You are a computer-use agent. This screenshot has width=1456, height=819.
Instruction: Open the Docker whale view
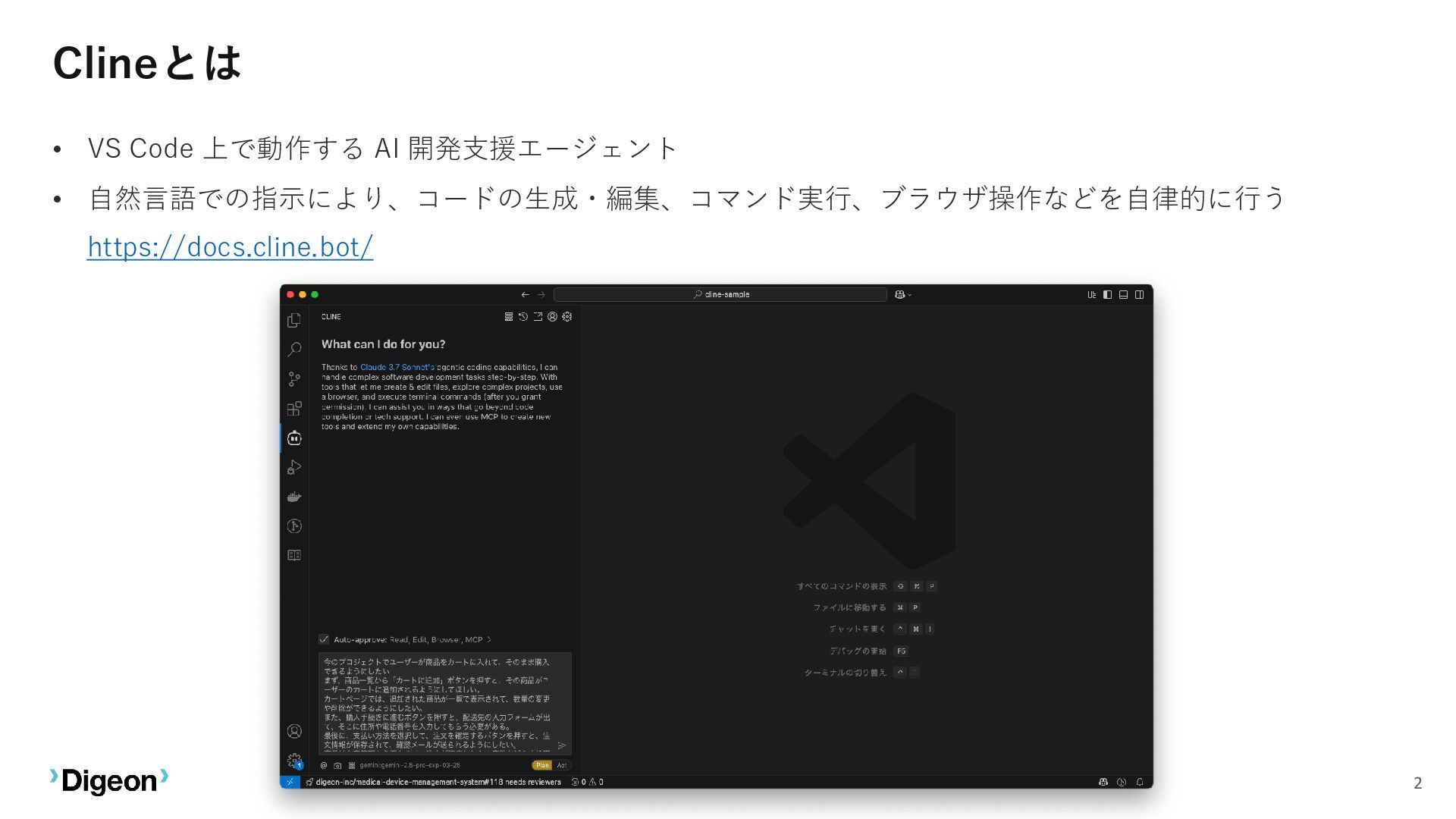[294, 497]
